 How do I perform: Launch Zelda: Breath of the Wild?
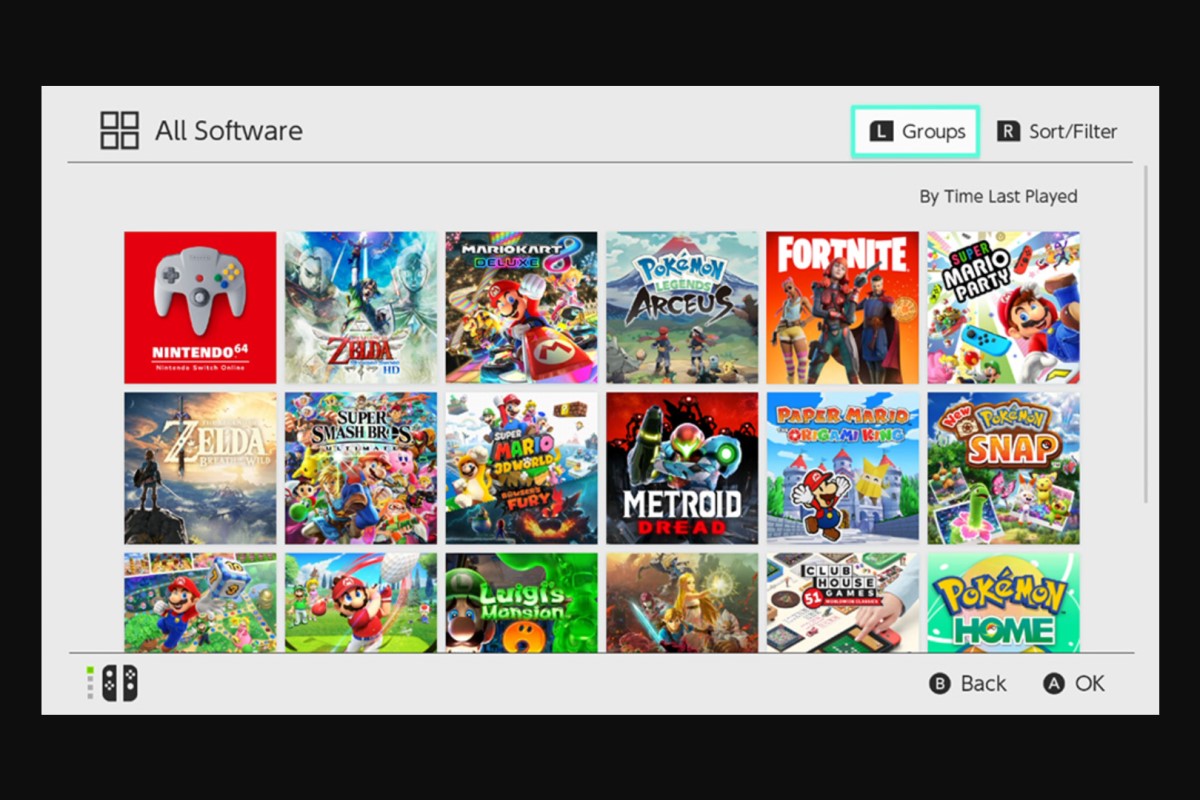click(199, 467)
